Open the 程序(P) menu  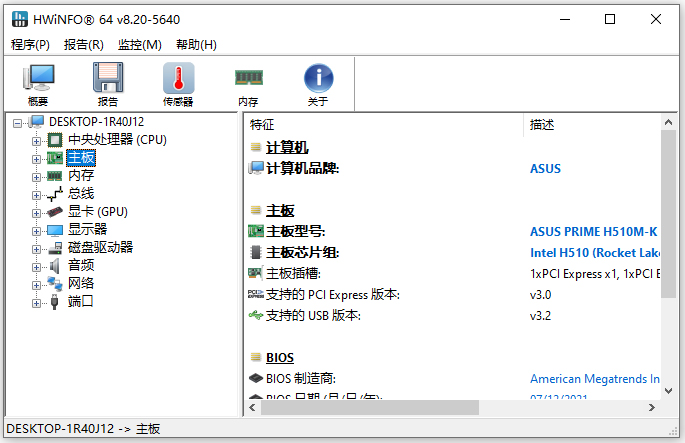(30, 44)
